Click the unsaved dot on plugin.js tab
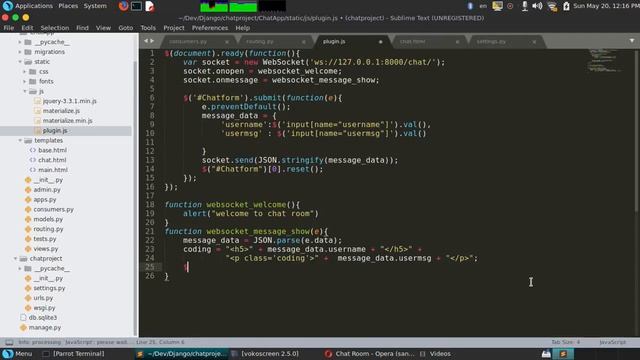The width and height of the screenshot is (640, 360). tap(380, 42)
